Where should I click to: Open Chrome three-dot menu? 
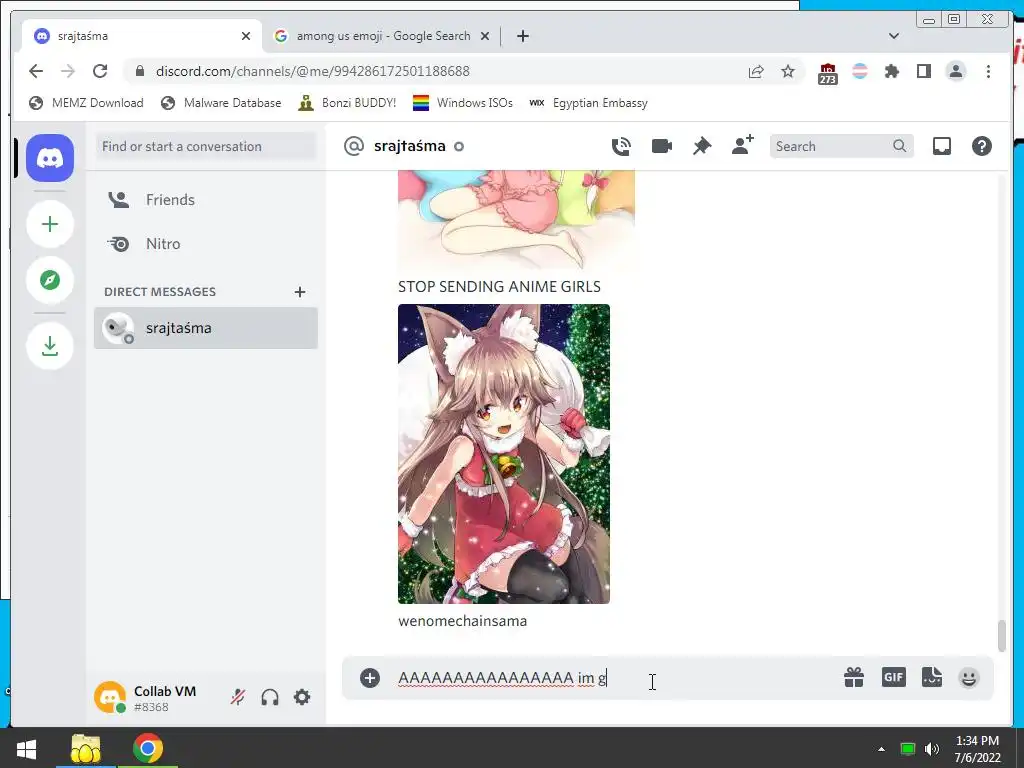988,71
